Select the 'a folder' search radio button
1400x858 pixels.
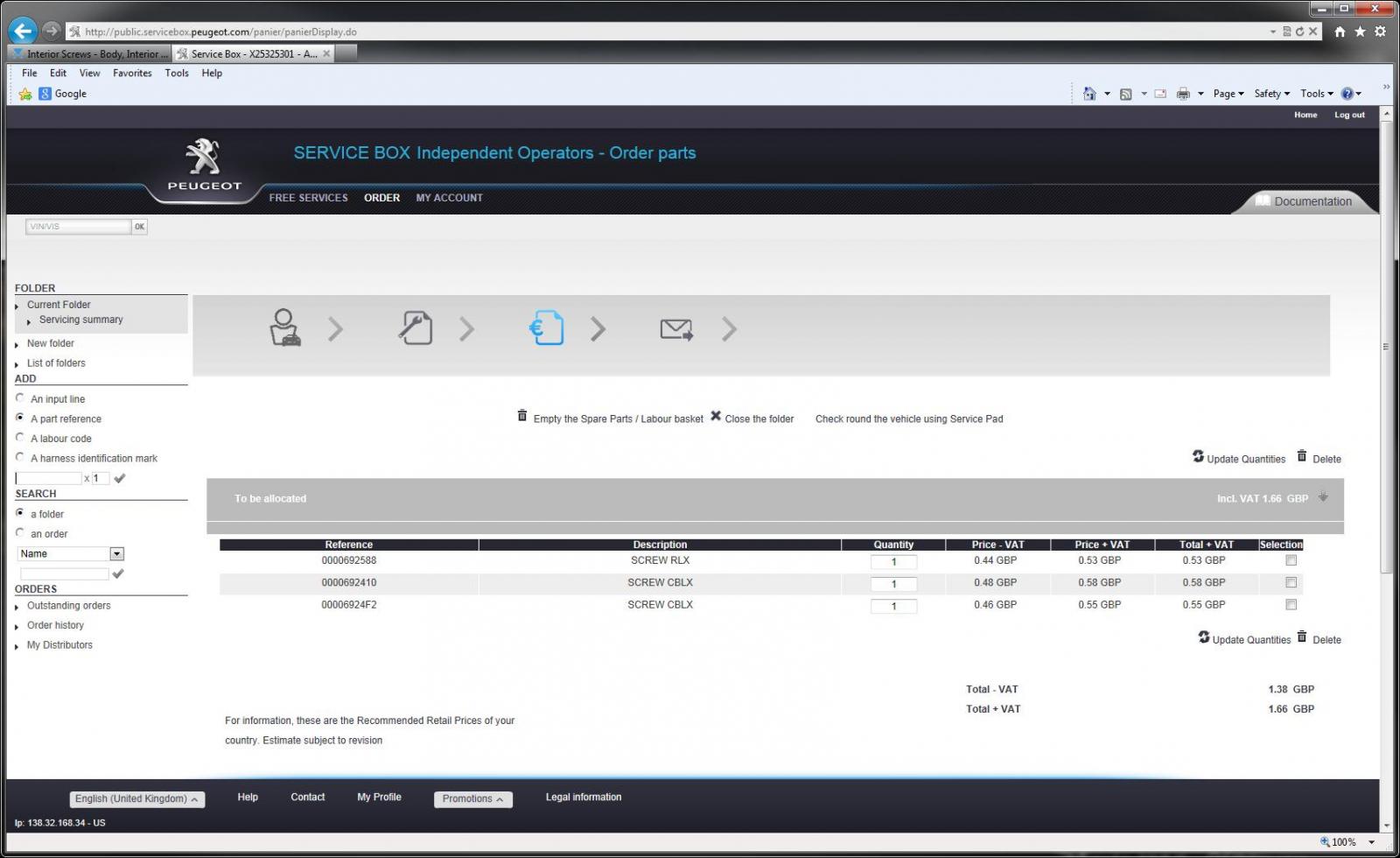(20, 512)
